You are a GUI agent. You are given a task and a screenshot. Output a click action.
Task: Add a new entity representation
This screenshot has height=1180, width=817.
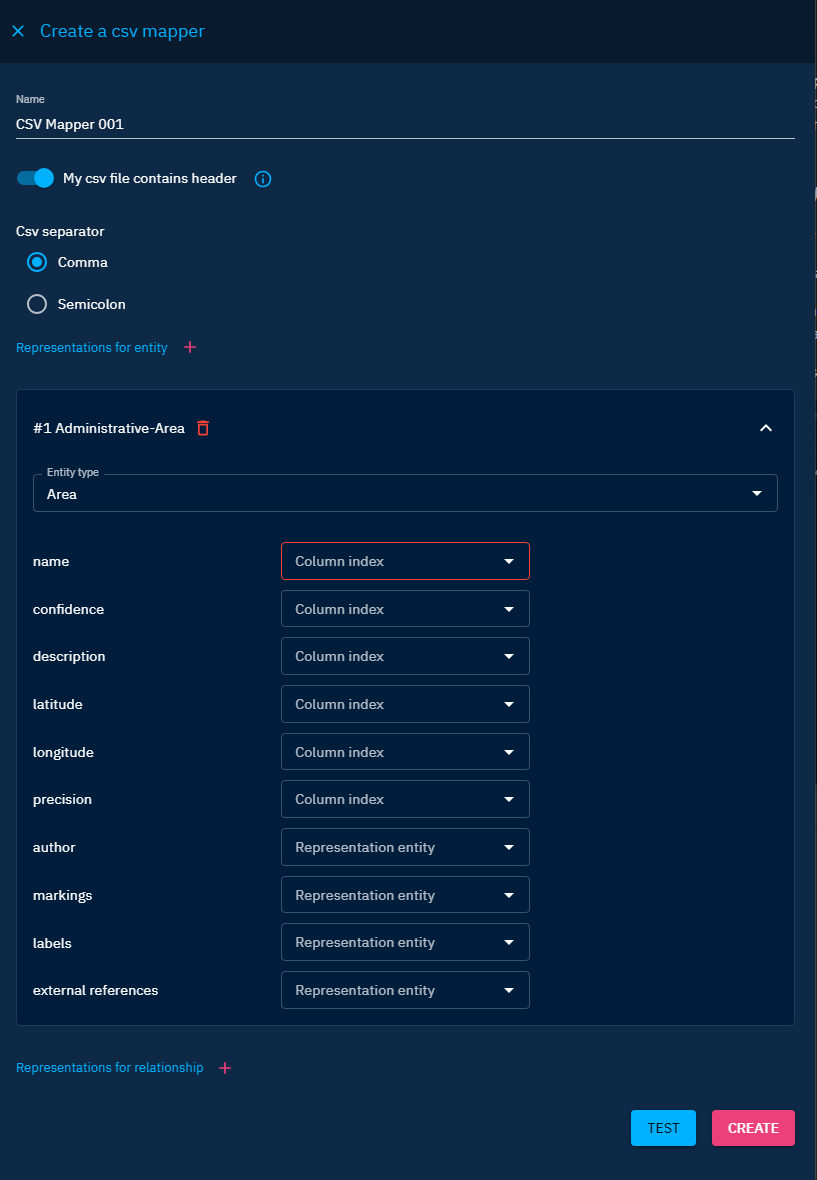(x=190, y=347)
